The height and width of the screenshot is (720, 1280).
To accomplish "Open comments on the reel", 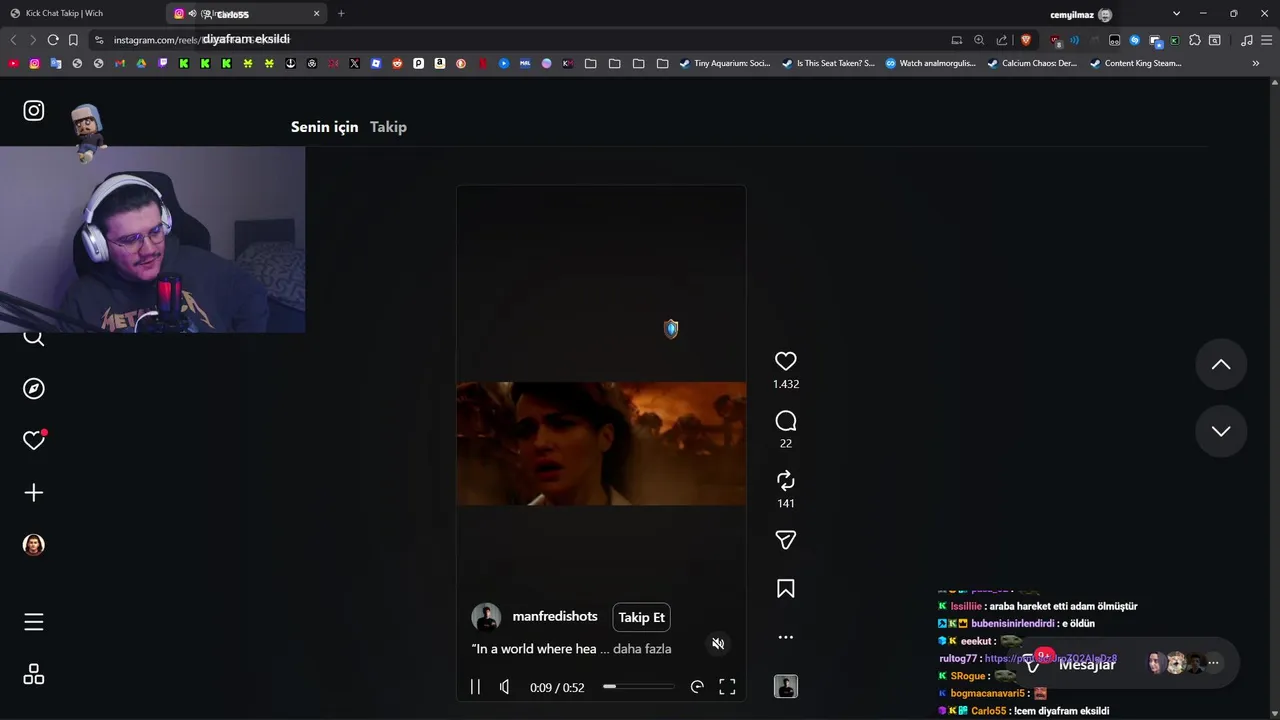I will click(786, 421).
